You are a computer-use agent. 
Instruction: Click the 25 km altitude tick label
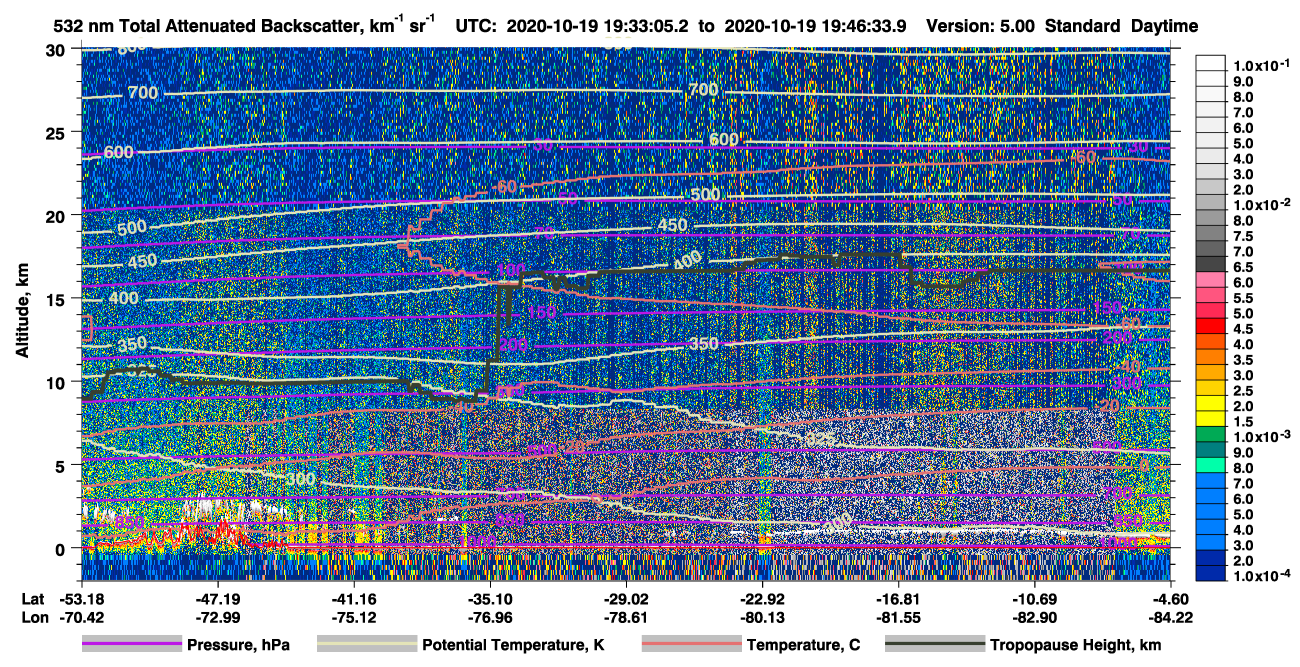pos(55,133)
